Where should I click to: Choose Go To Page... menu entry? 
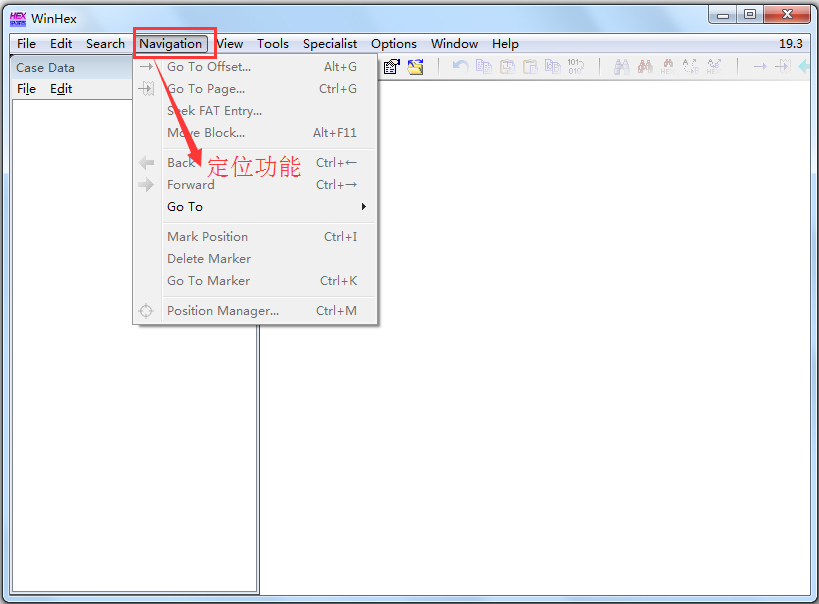pyautogui.click(x=255, y=89)
